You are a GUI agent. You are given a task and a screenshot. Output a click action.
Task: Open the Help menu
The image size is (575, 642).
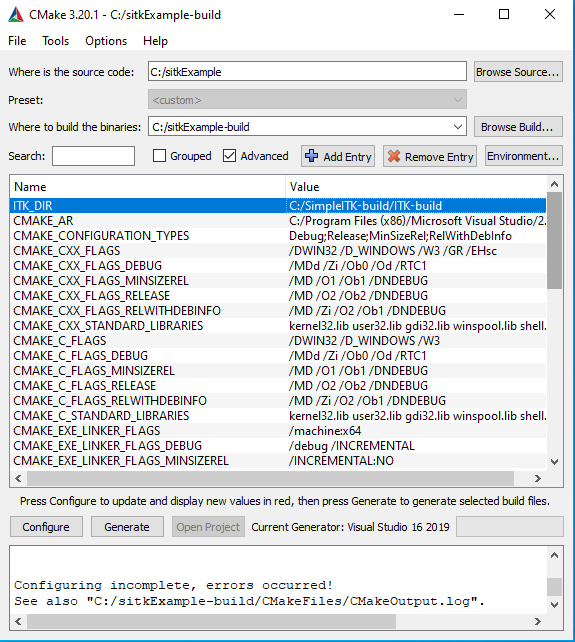(x=155, y=41)
